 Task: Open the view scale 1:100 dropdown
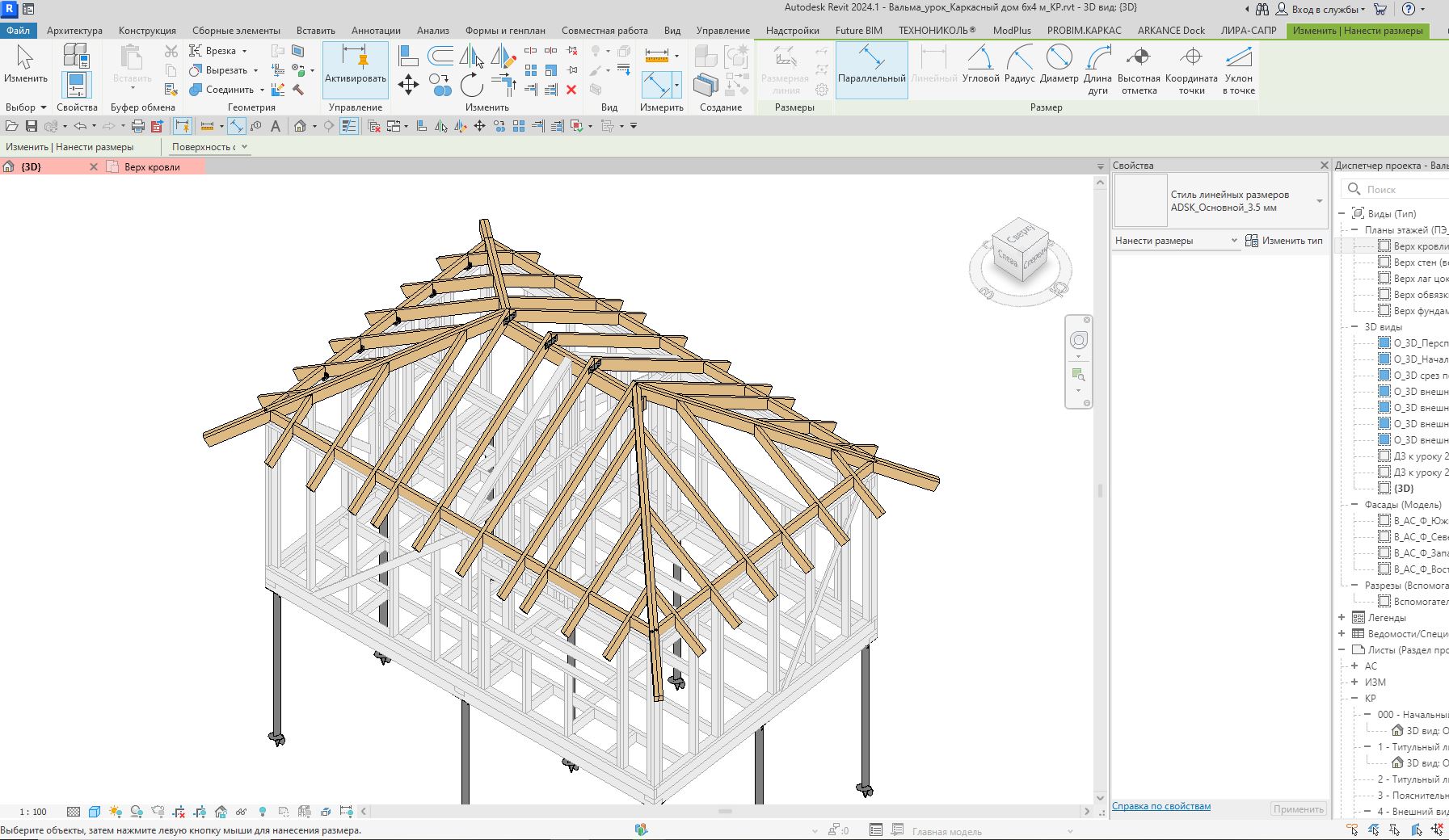pyautogui.click(x=32, y=812)
